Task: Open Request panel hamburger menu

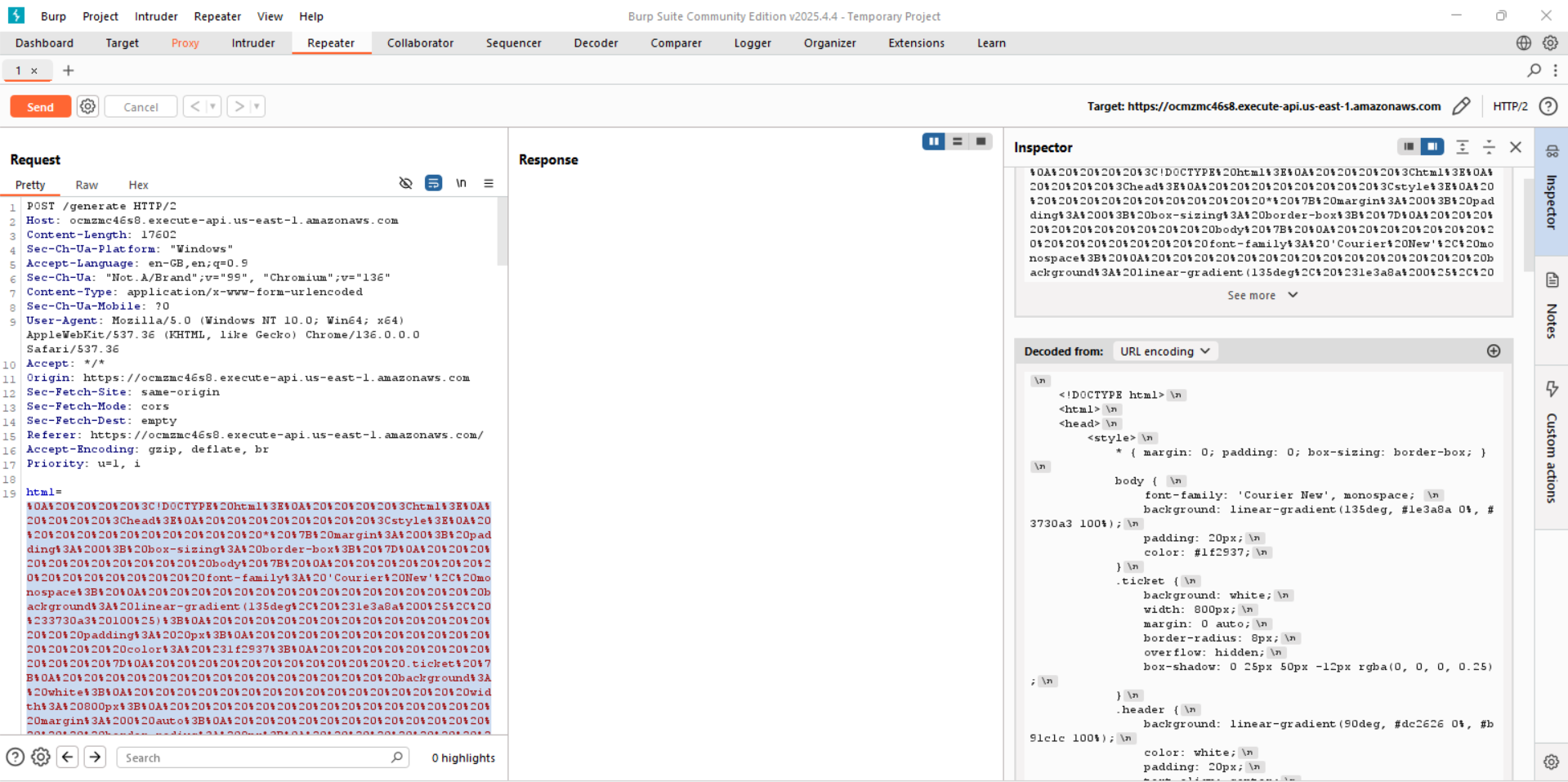Action: point(489,183)
